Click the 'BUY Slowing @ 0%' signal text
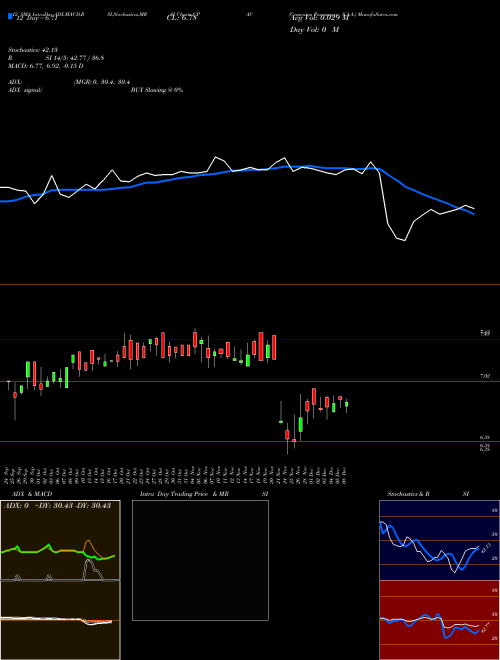 (157, 90)
